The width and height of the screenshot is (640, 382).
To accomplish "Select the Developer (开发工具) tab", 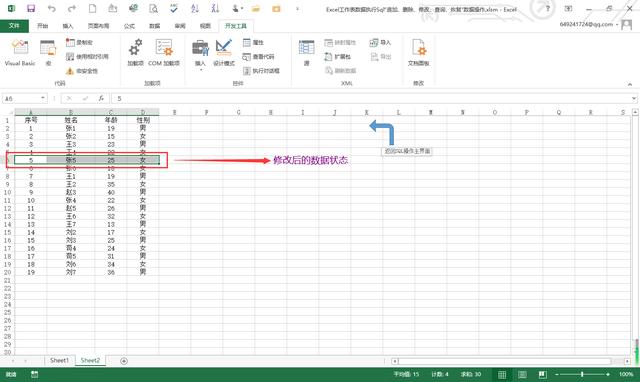I will (x=236, y=26).
